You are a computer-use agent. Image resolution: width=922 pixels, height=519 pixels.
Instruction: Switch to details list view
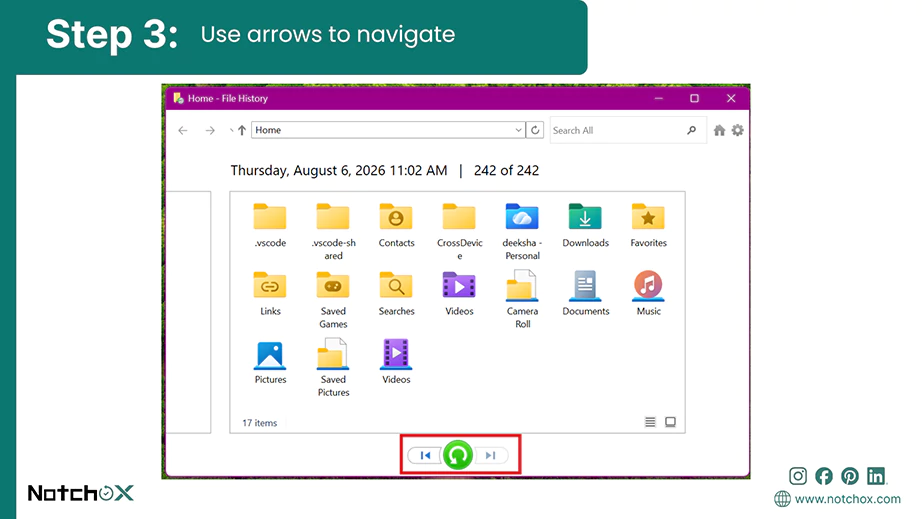(x=650, y=422)
